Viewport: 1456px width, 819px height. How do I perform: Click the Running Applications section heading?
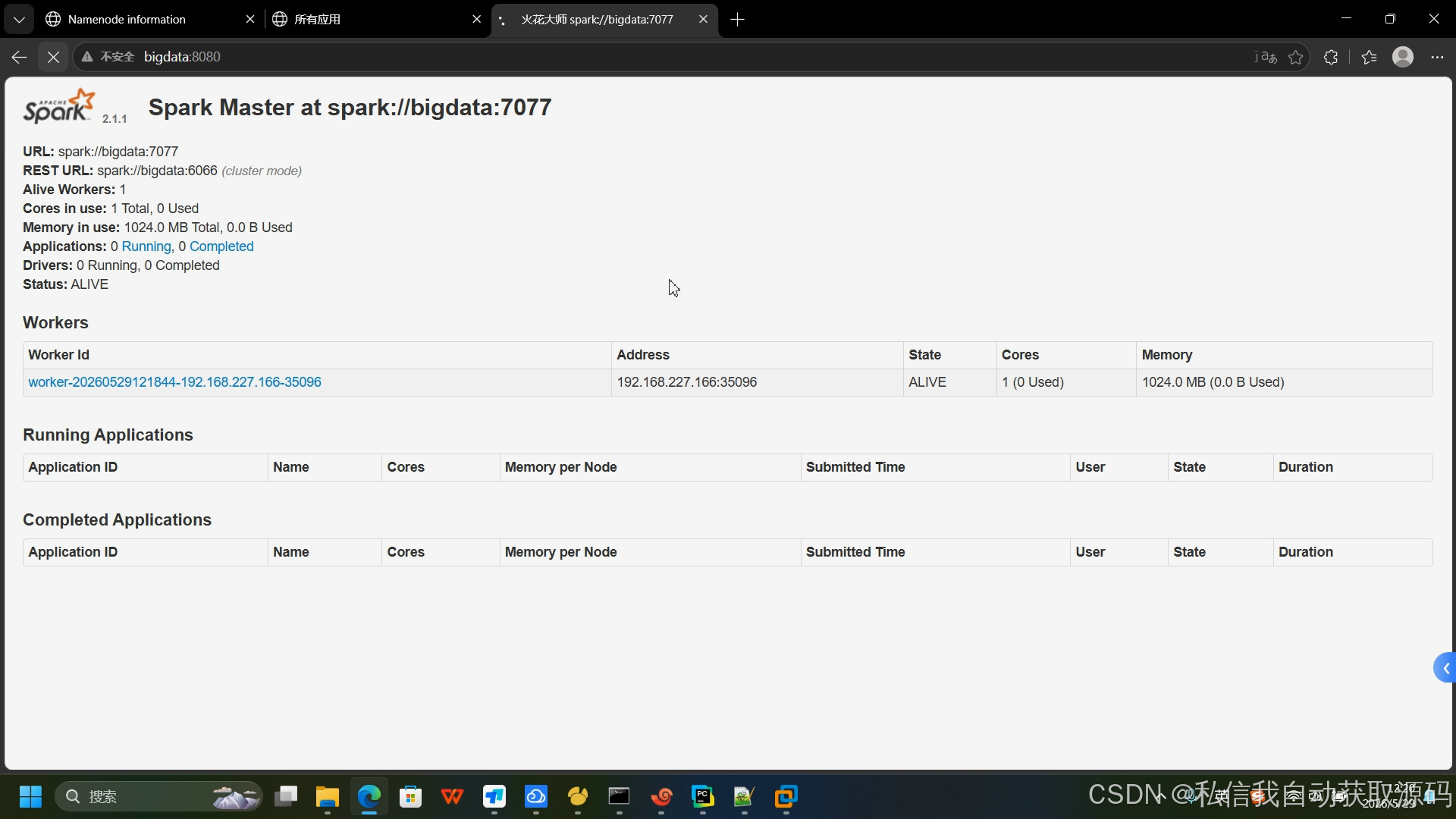point(108,435)
